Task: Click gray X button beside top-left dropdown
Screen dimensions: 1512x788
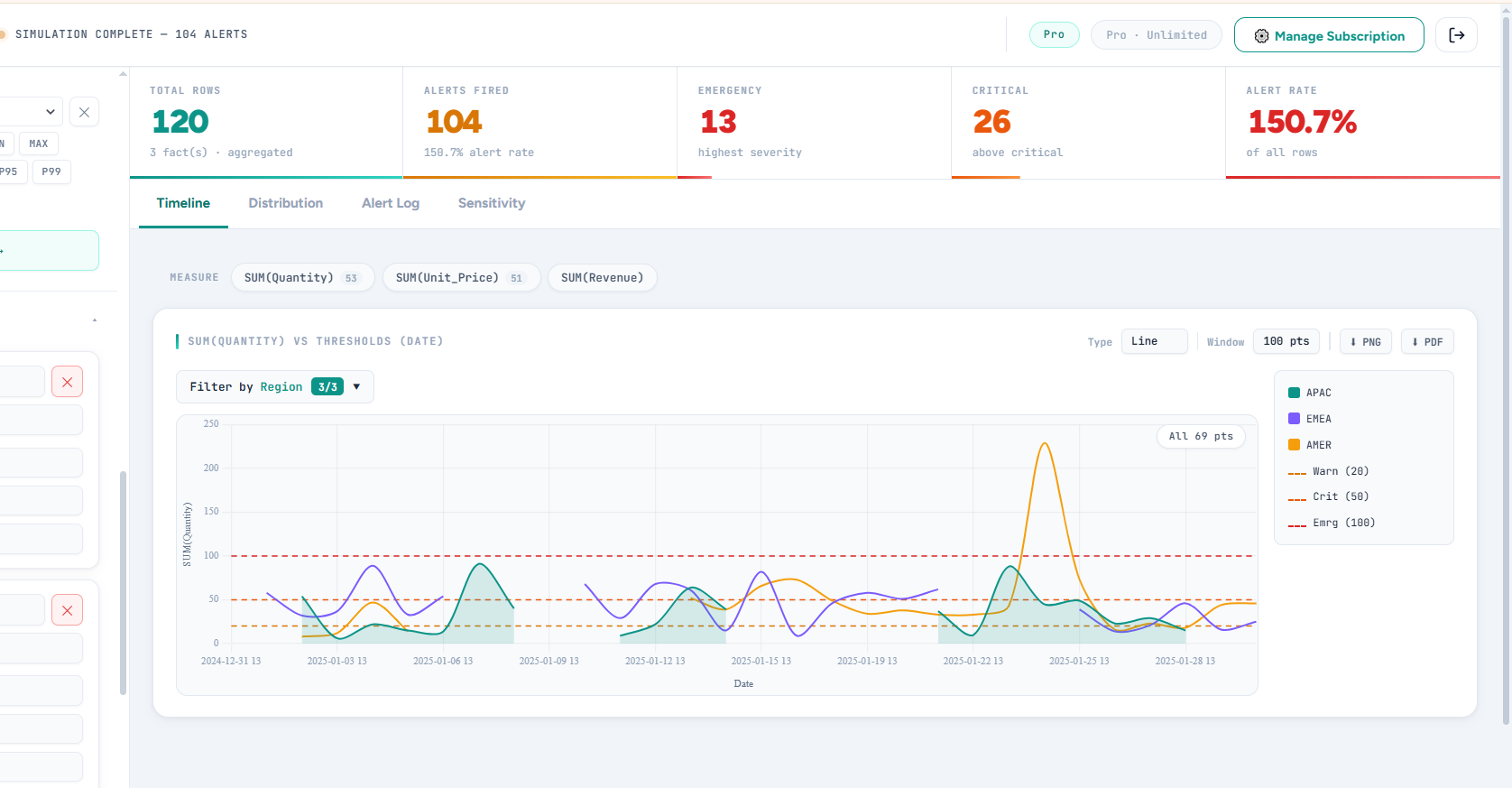Action: (x=84, y=112)
